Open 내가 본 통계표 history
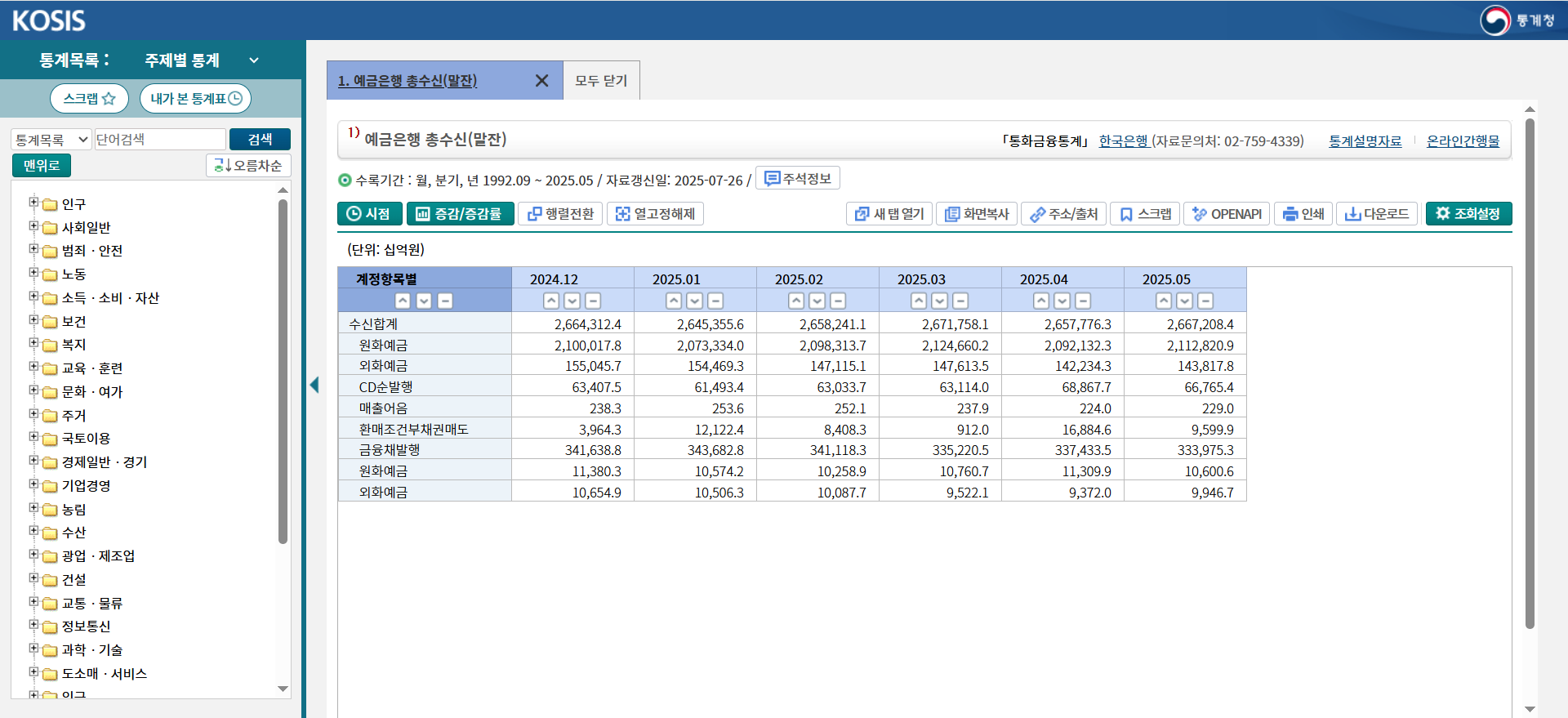This screenshot has height=718, width=1568. 195,98
